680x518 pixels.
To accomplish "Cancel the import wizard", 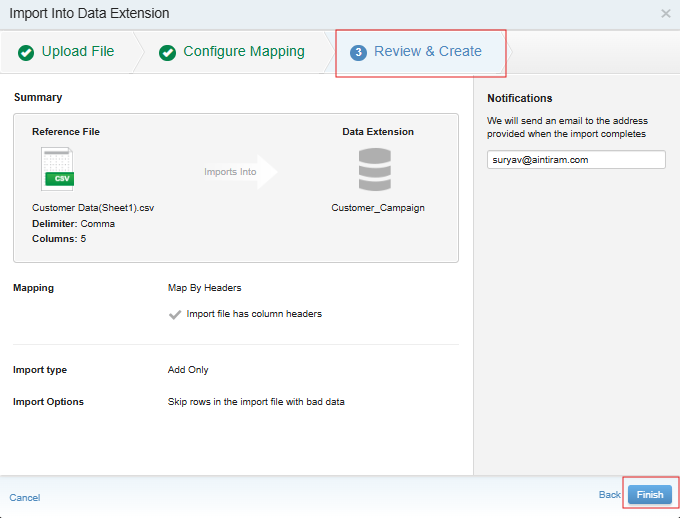I will (25, 497).
